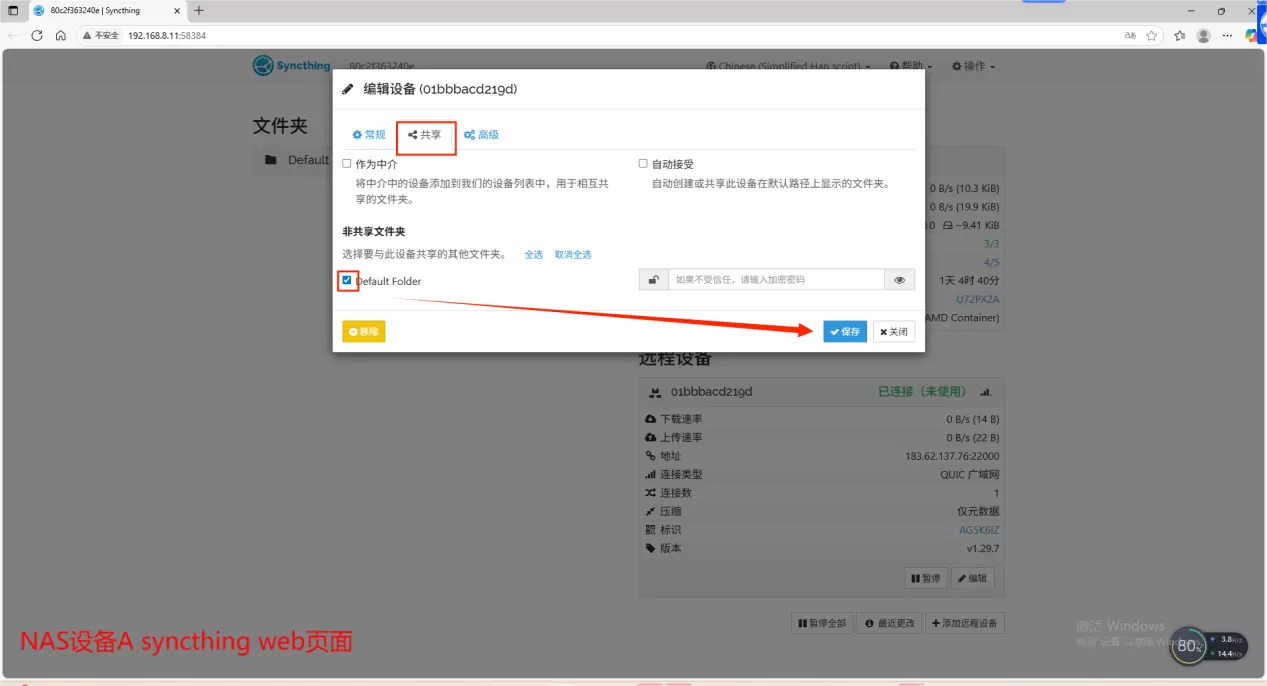The image size is (1267, 686).
Task: Open the 操作 actions dropdown menu
Action: click(973, 66)
